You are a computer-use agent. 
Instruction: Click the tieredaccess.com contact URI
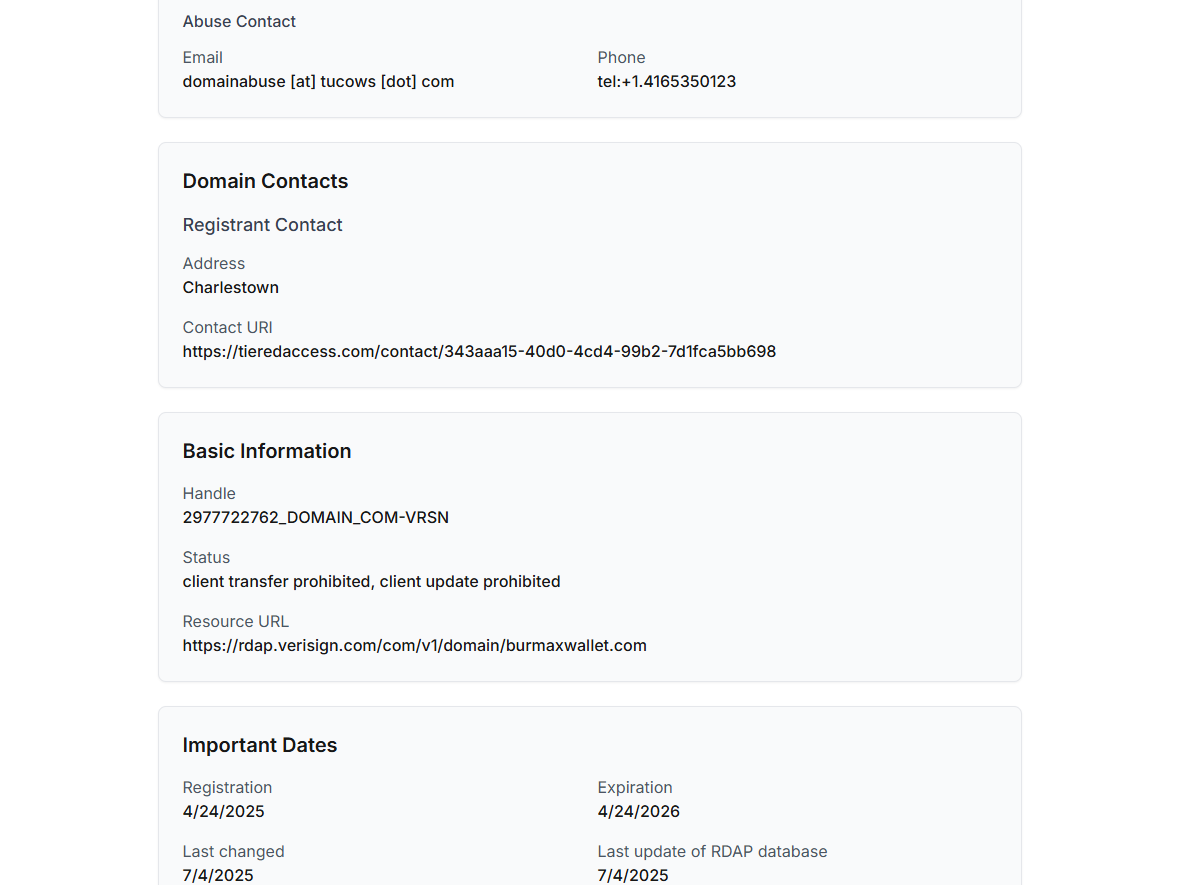coord(479,352)
